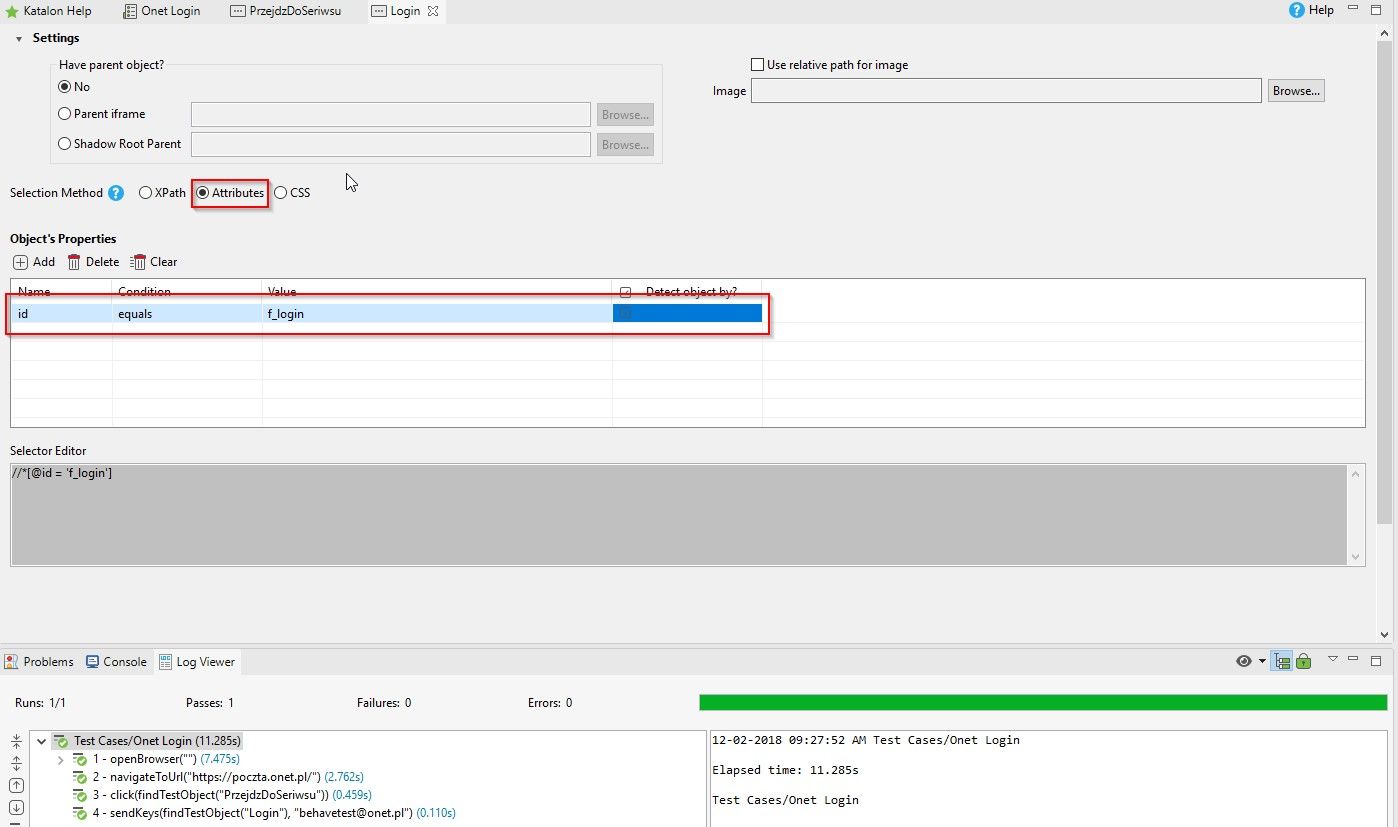Collapse the Settings section triangle
This screenshot has height=827, width=1398.
(19, 38)
